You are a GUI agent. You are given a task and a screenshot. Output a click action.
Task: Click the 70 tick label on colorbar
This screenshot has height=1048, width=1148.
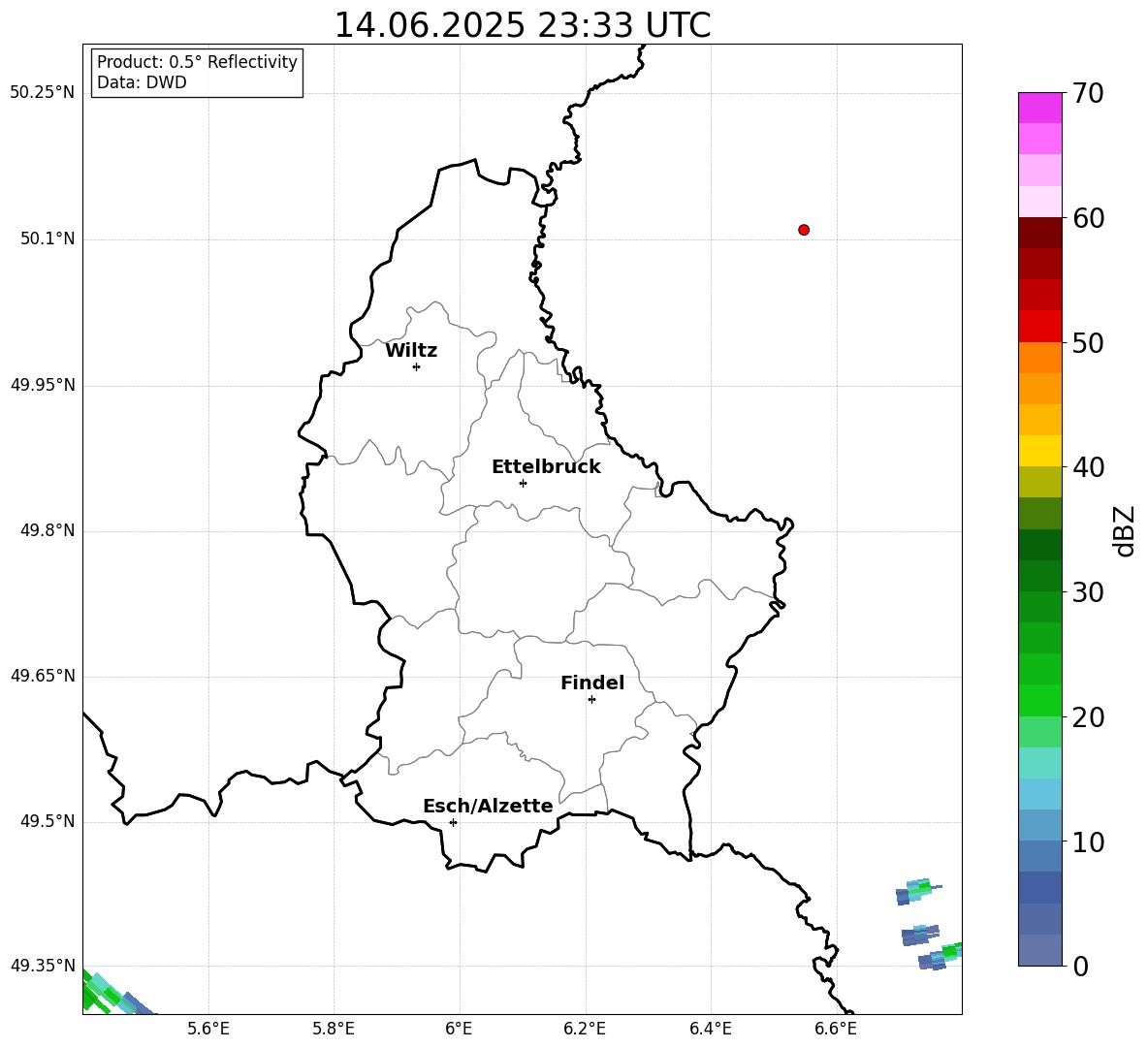pos(1088,93)
